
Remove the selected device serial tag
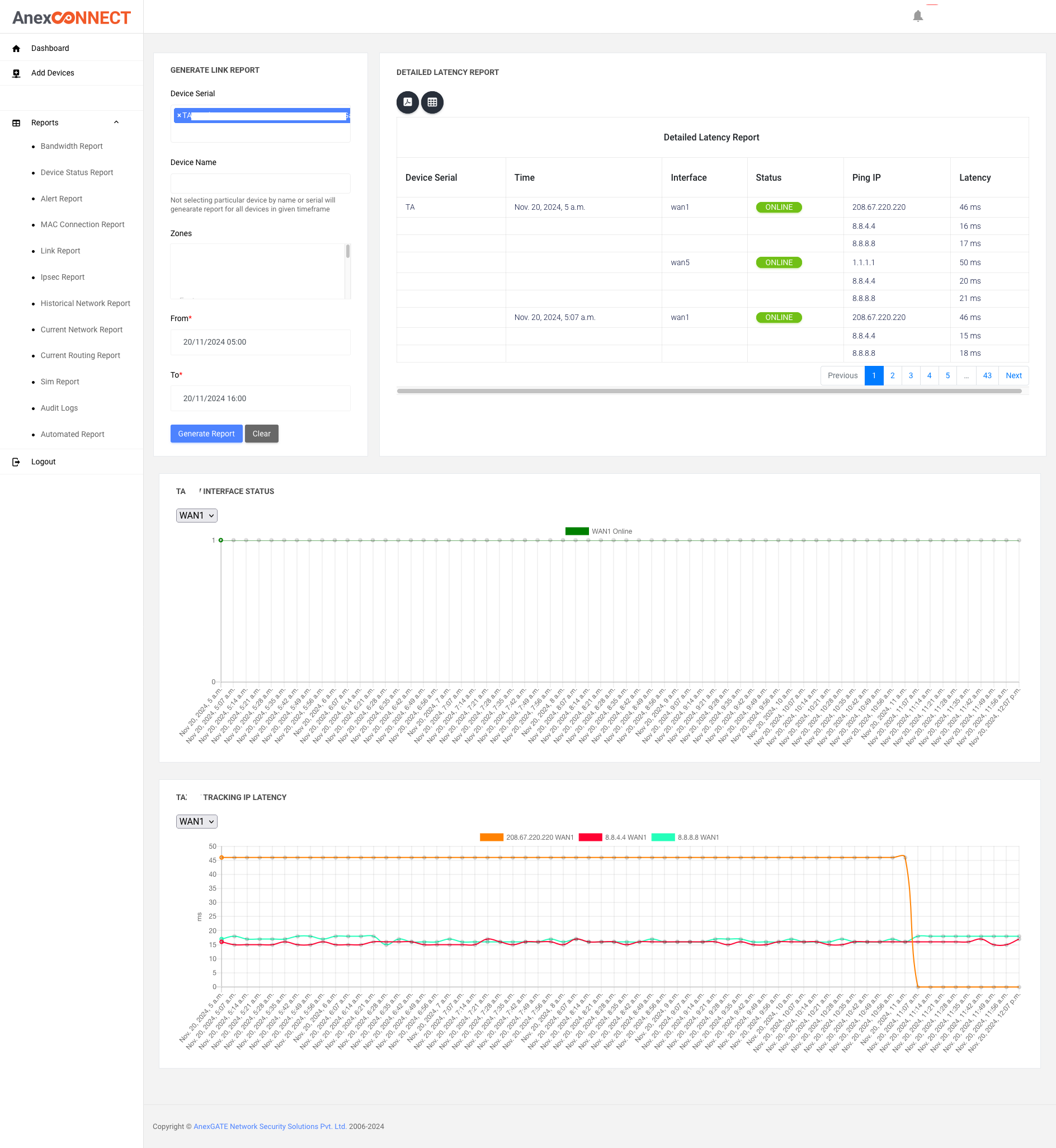pyautogui.click(x=179, y=115)
